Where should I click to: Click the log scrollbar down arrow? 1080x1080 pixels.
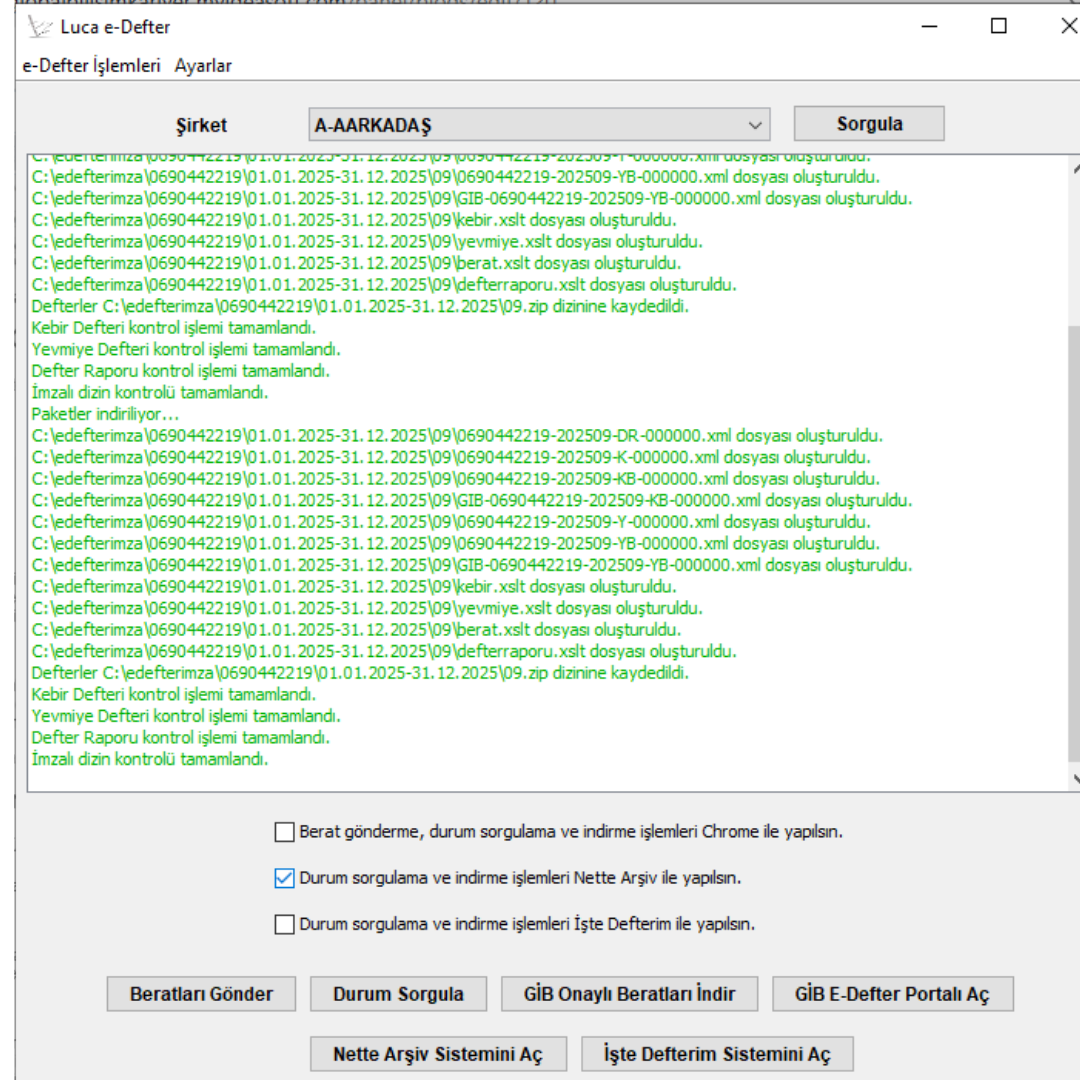click(1075, 778)
